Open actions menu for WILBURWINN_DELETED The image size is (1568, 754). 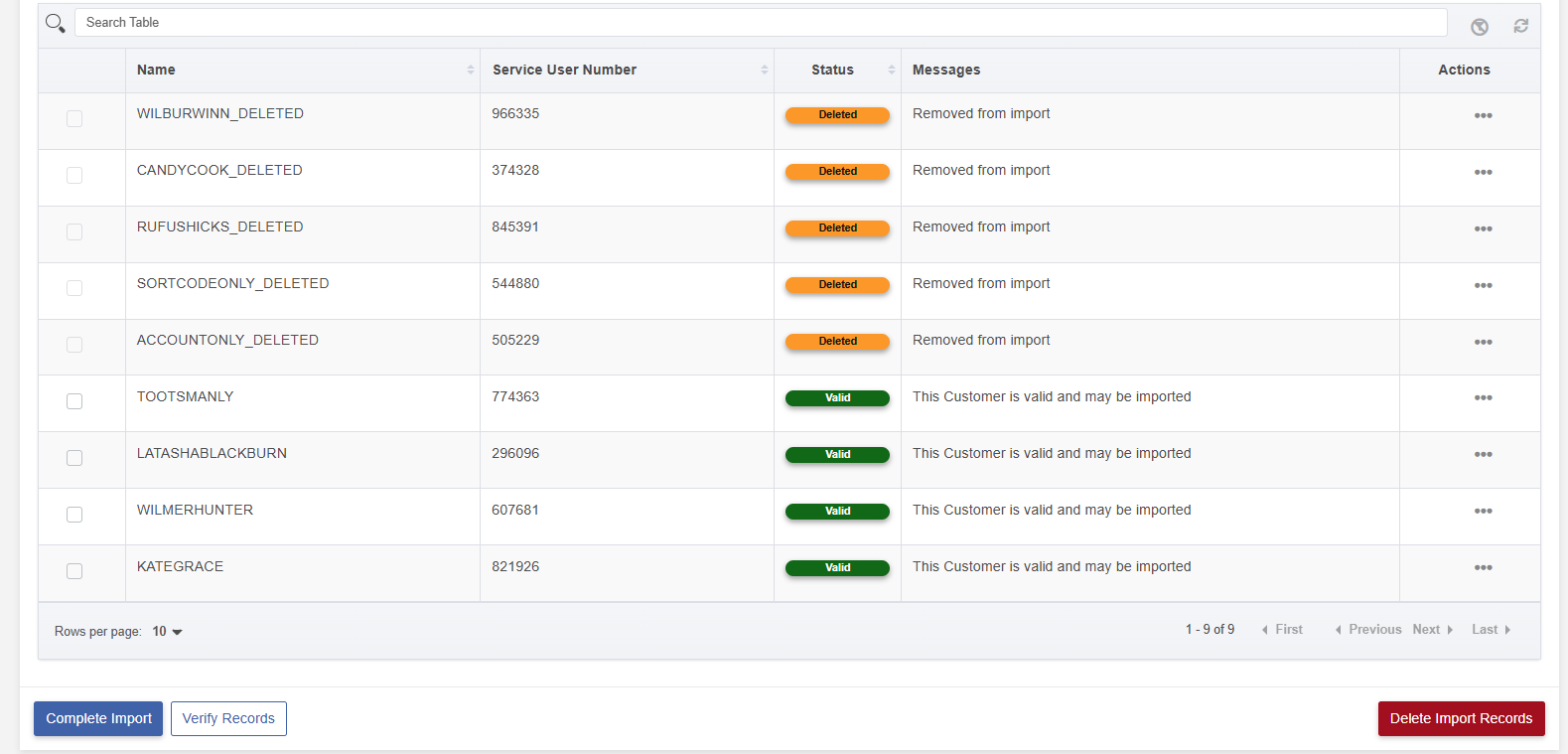pyautogui.click(x=1484, y=116)
